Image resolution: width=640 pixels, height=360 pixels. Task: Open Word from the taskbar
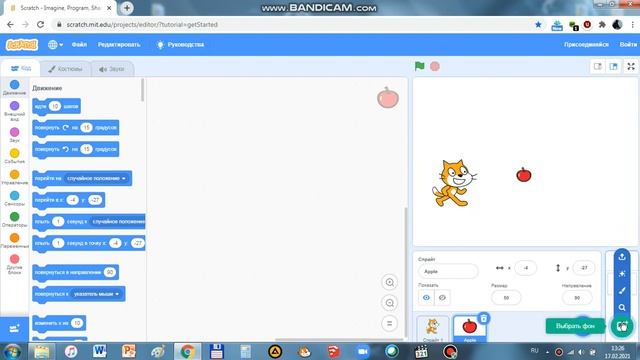pos(100,351)
